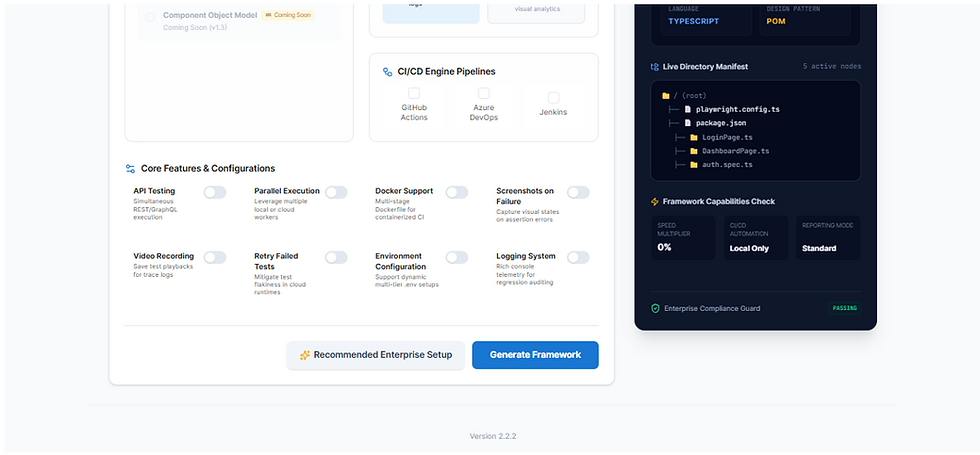980x455 pixels.
Task: Click the visual analytics card
Action: pos(536,14)
